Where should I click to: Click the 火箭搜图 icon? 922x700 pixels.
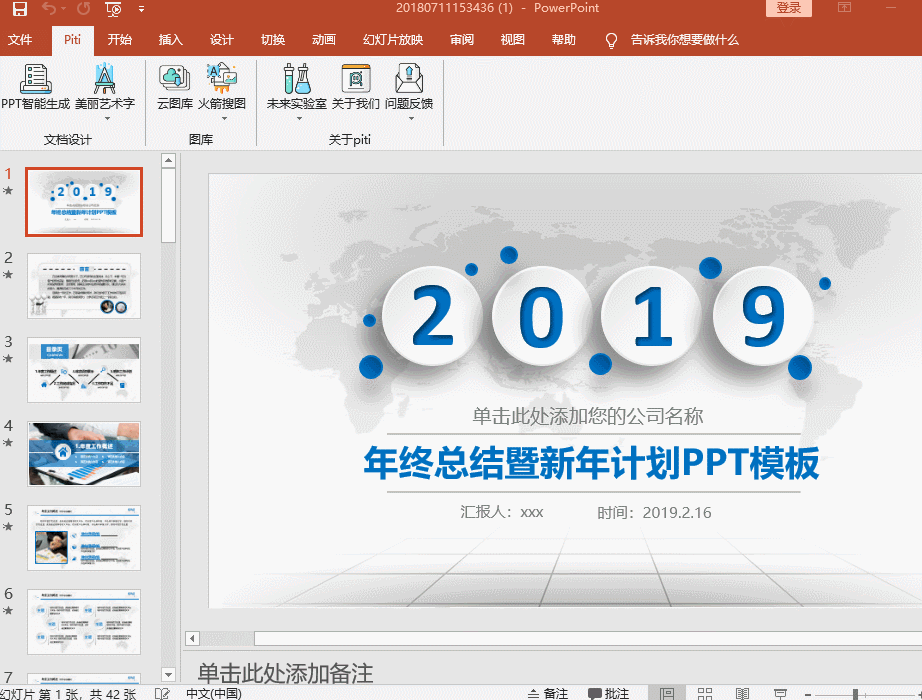[x=222, y=78]
